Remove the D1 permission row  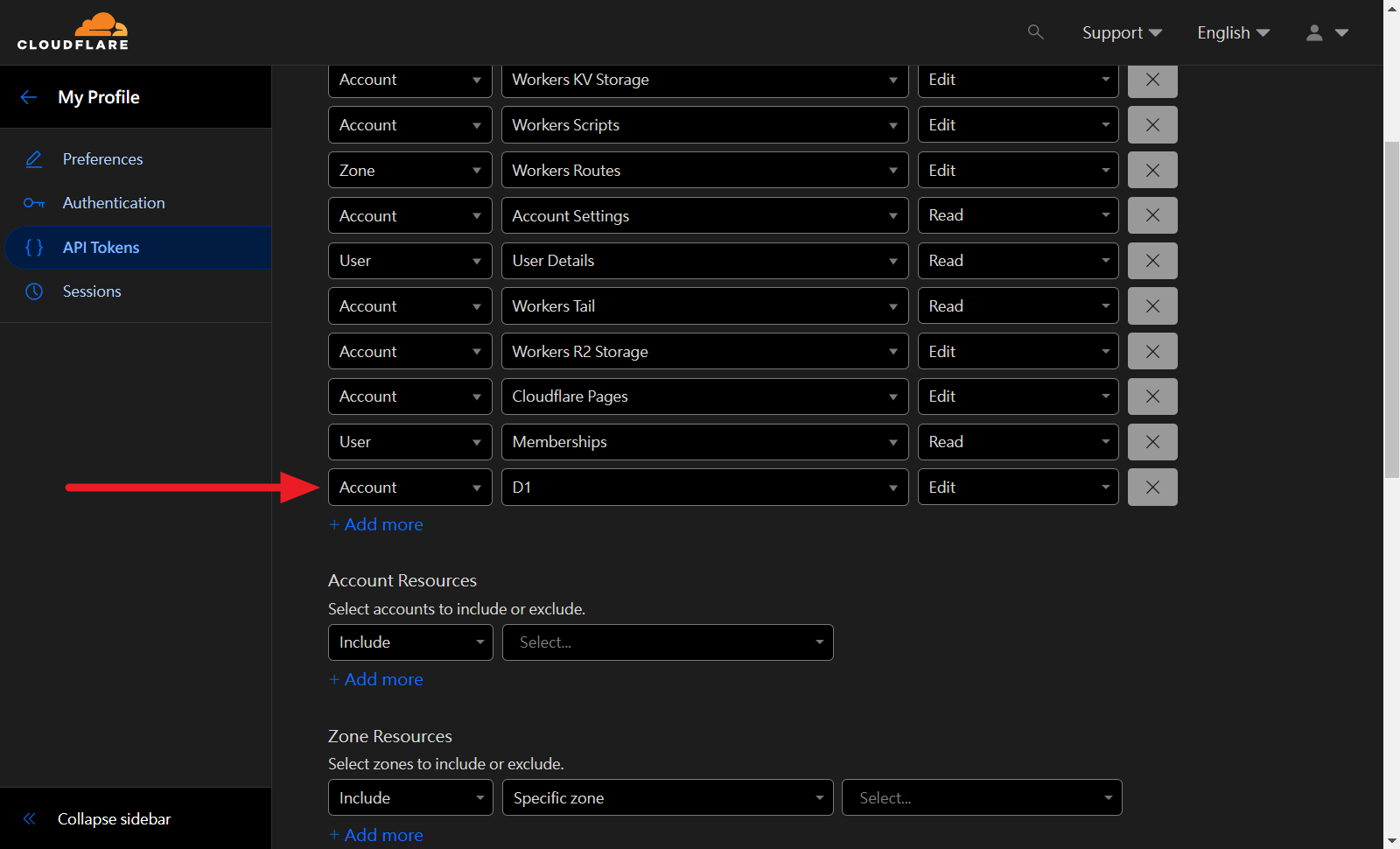[1151, 488]
